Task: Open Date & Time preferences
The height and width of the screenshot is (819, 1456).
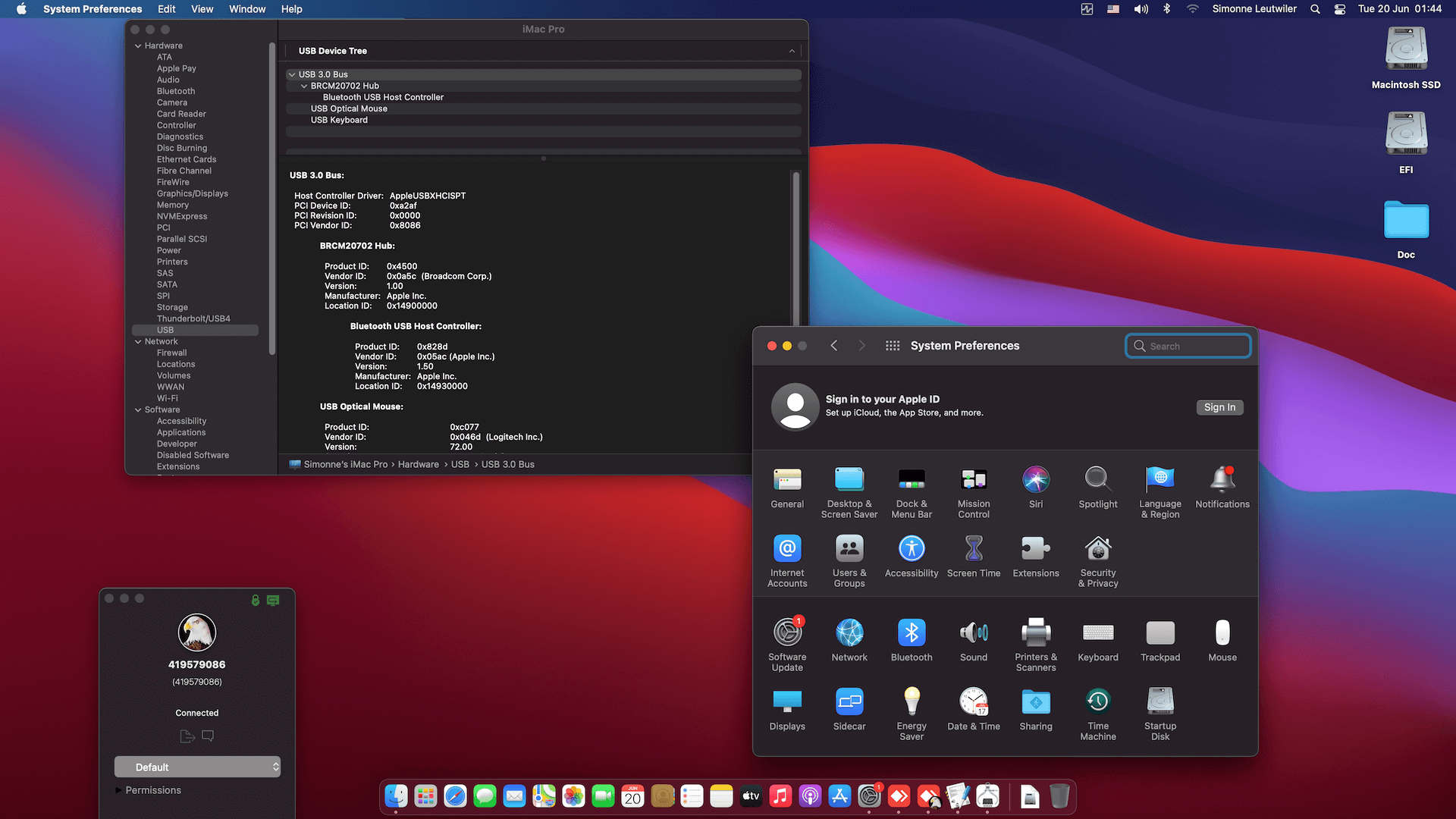Action: click(974, 709)
